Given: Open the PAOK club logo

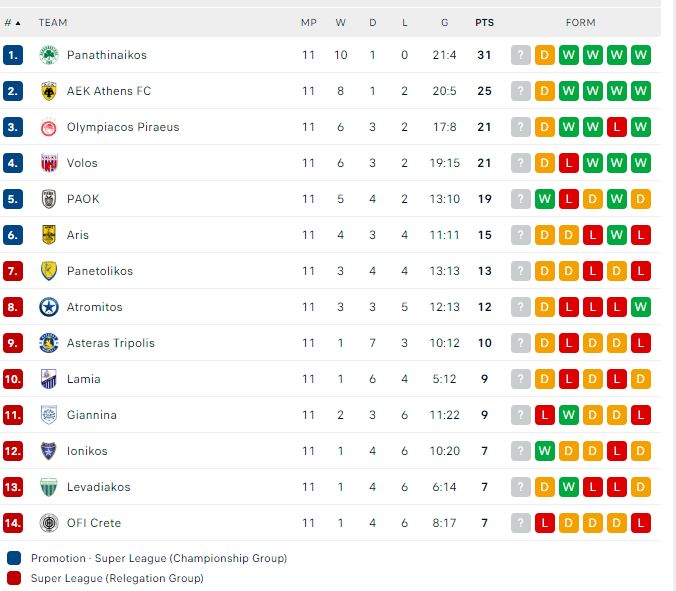Looking at the screenshot, I should coord(49,199).
